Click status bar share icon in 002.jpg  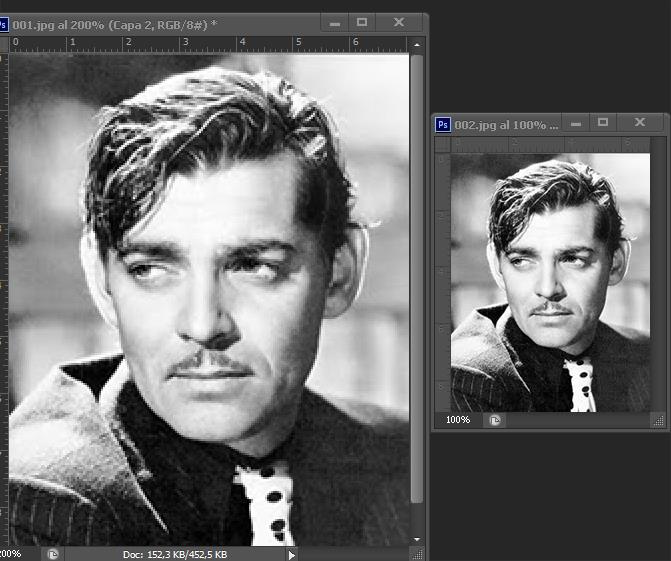[x=494, y=420]
